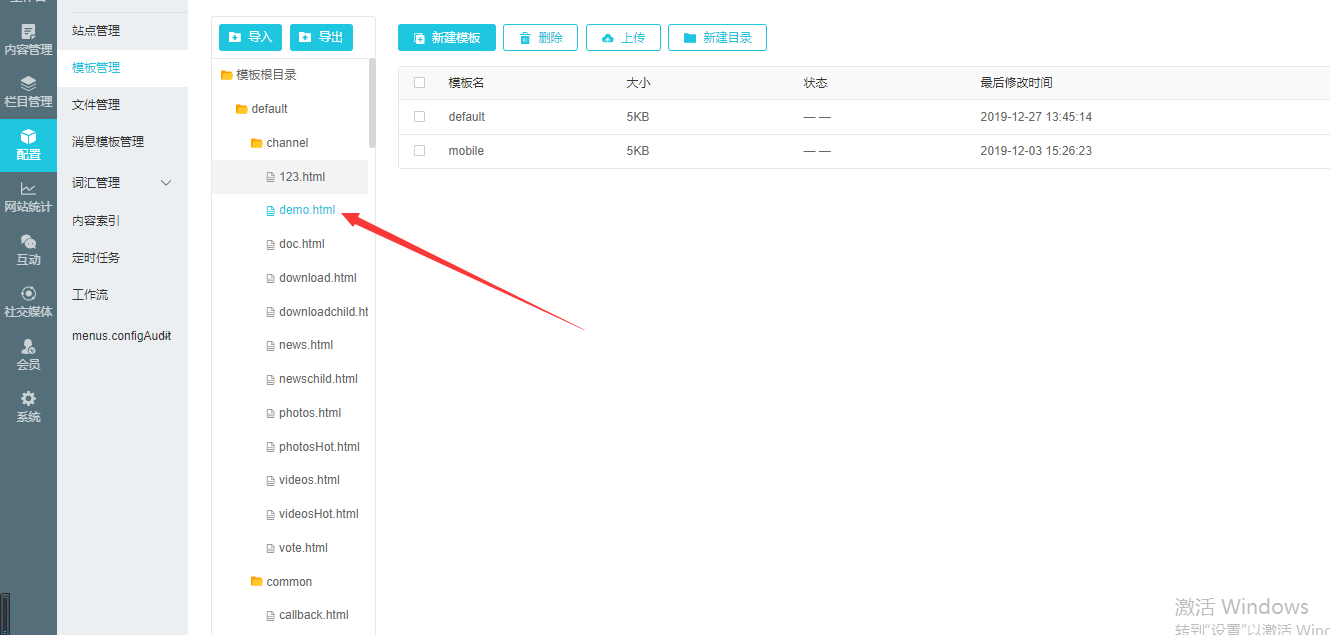Open the 社交媒体 sidebar section
The image size is (1330, 635).
(28, 302)
